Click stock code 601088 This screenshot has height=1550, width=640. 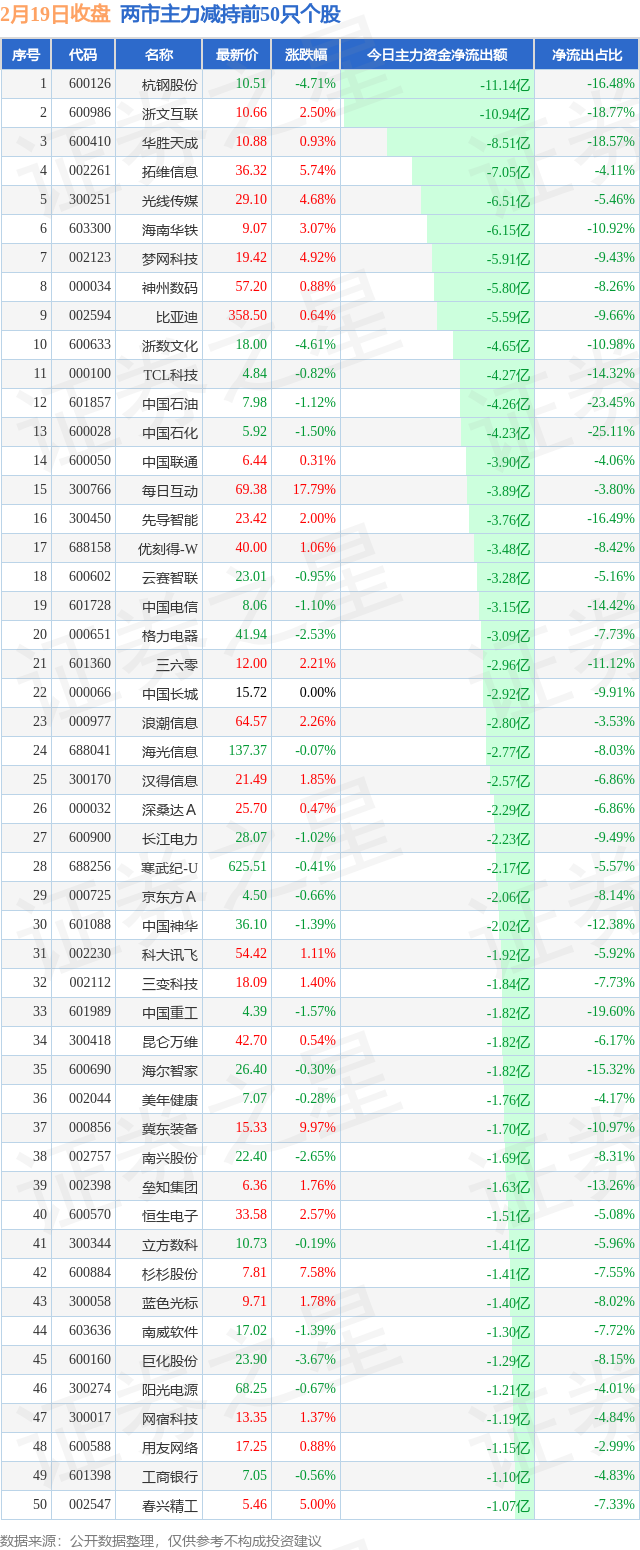coord(91,925)
